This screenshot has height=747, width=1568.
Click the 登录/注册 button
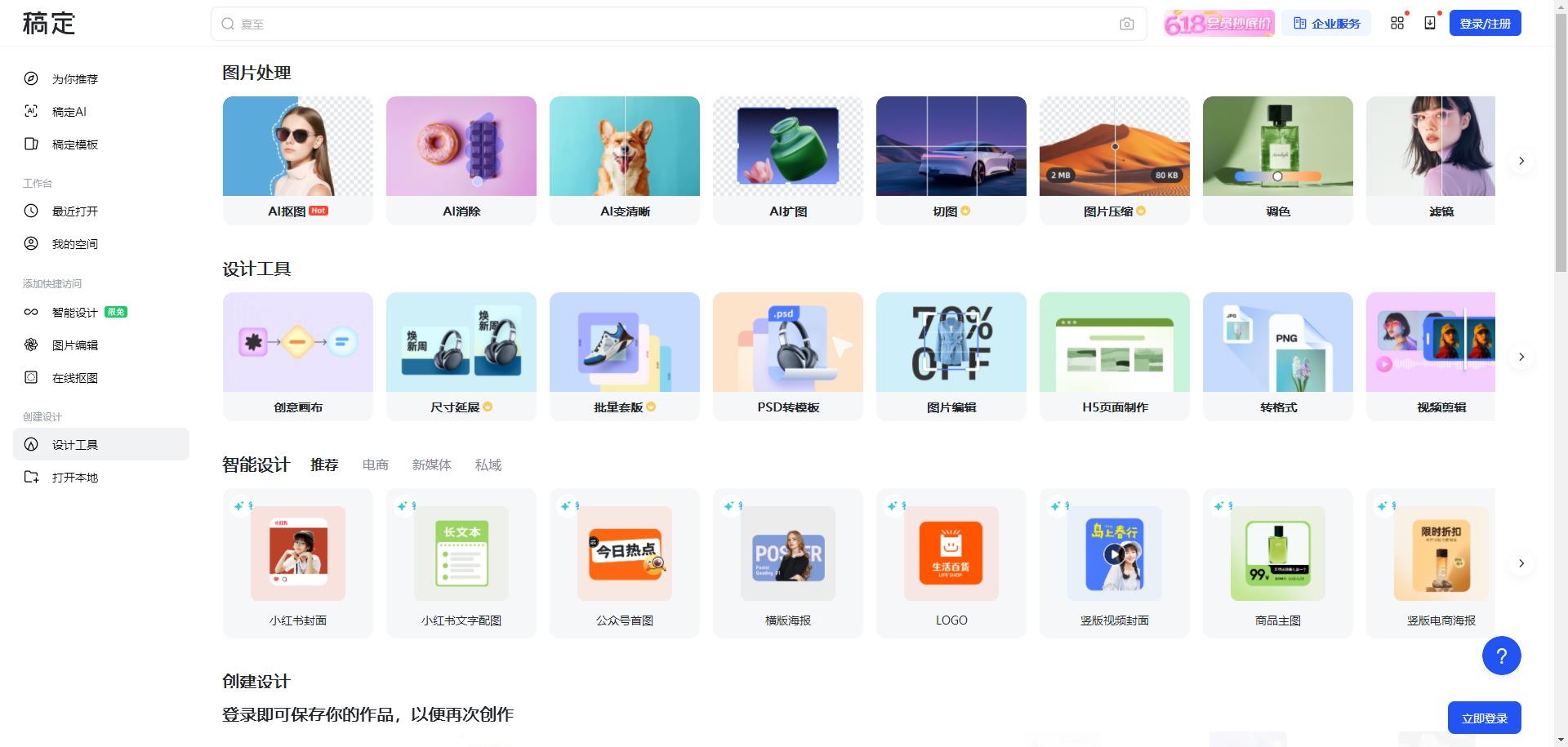pyautogui.click(x=1485, y=23)
